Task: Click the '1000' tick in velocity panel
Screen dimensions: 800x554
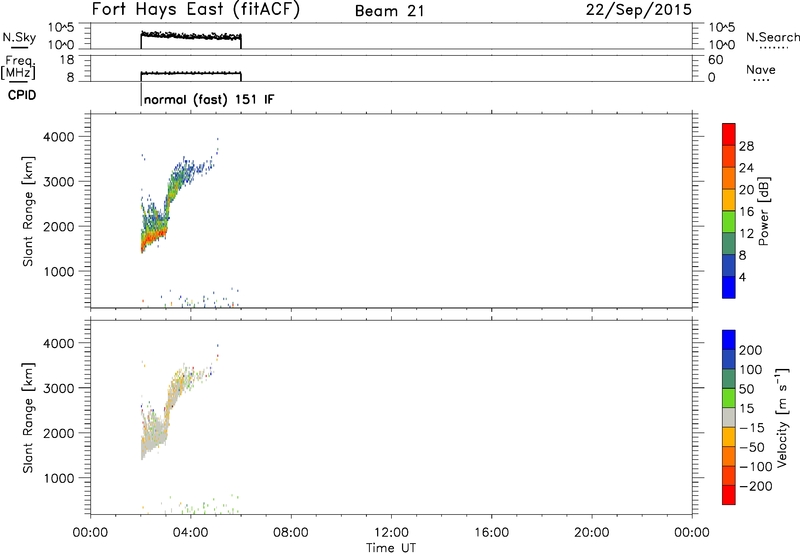Action: 59,478
